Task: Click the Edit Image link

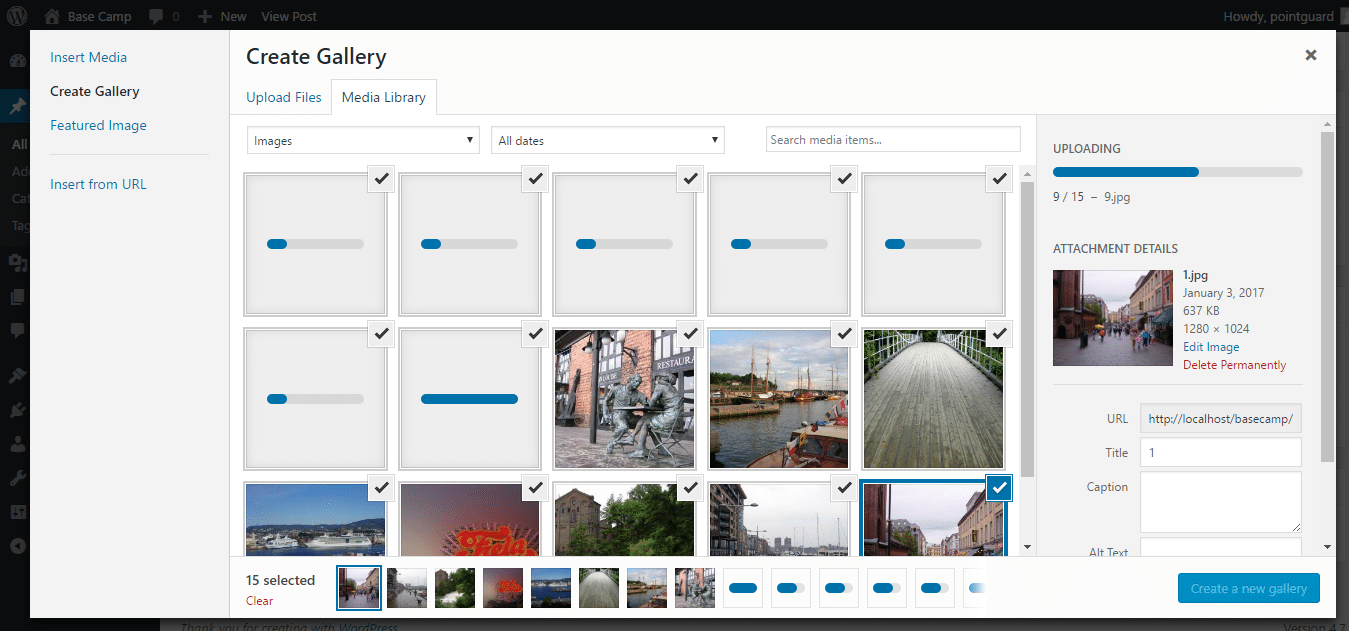Action: coord(1211,347)
